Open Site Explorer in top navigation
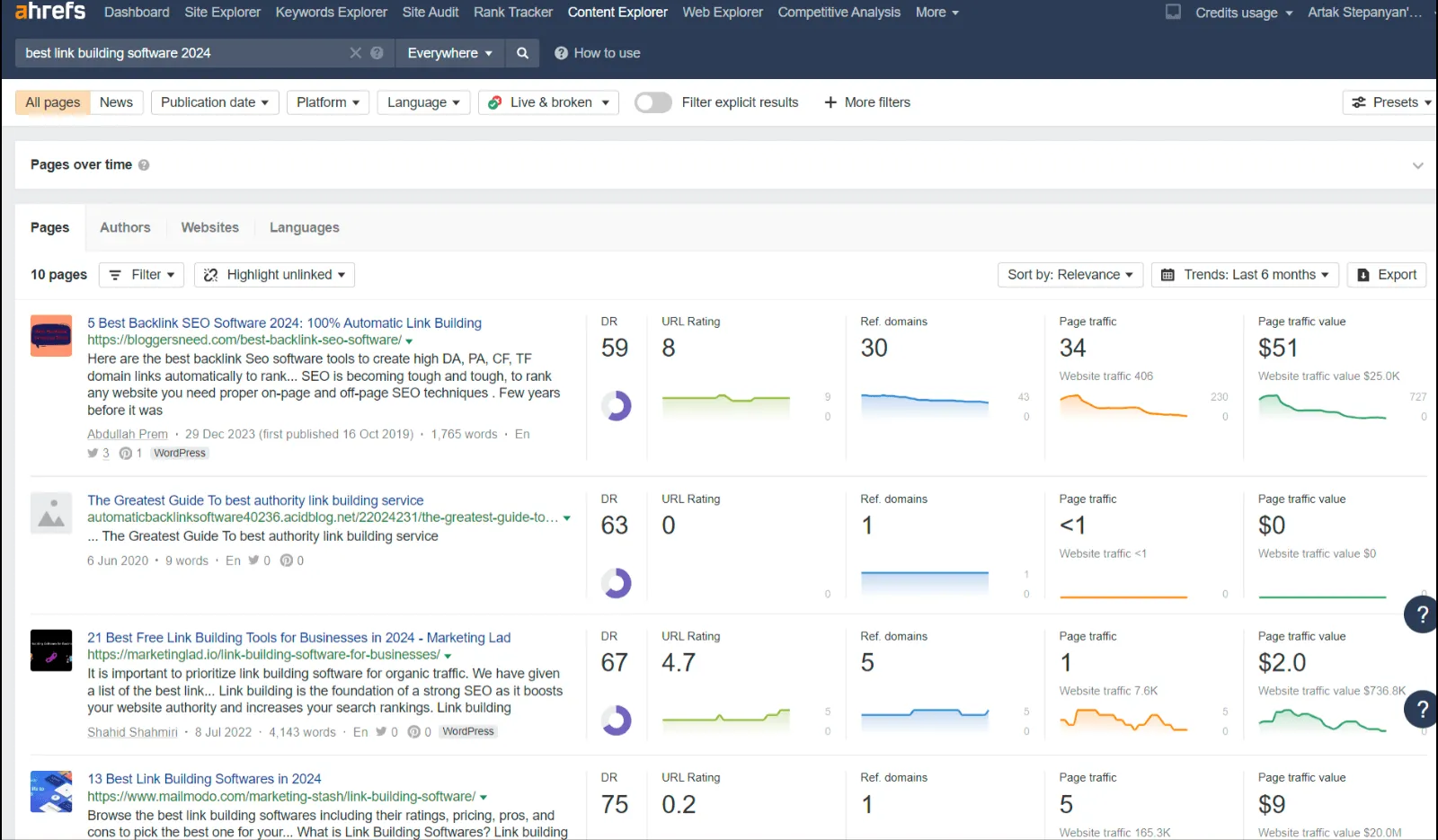This screenshot has width=1438, height=840. pos(222,13)
